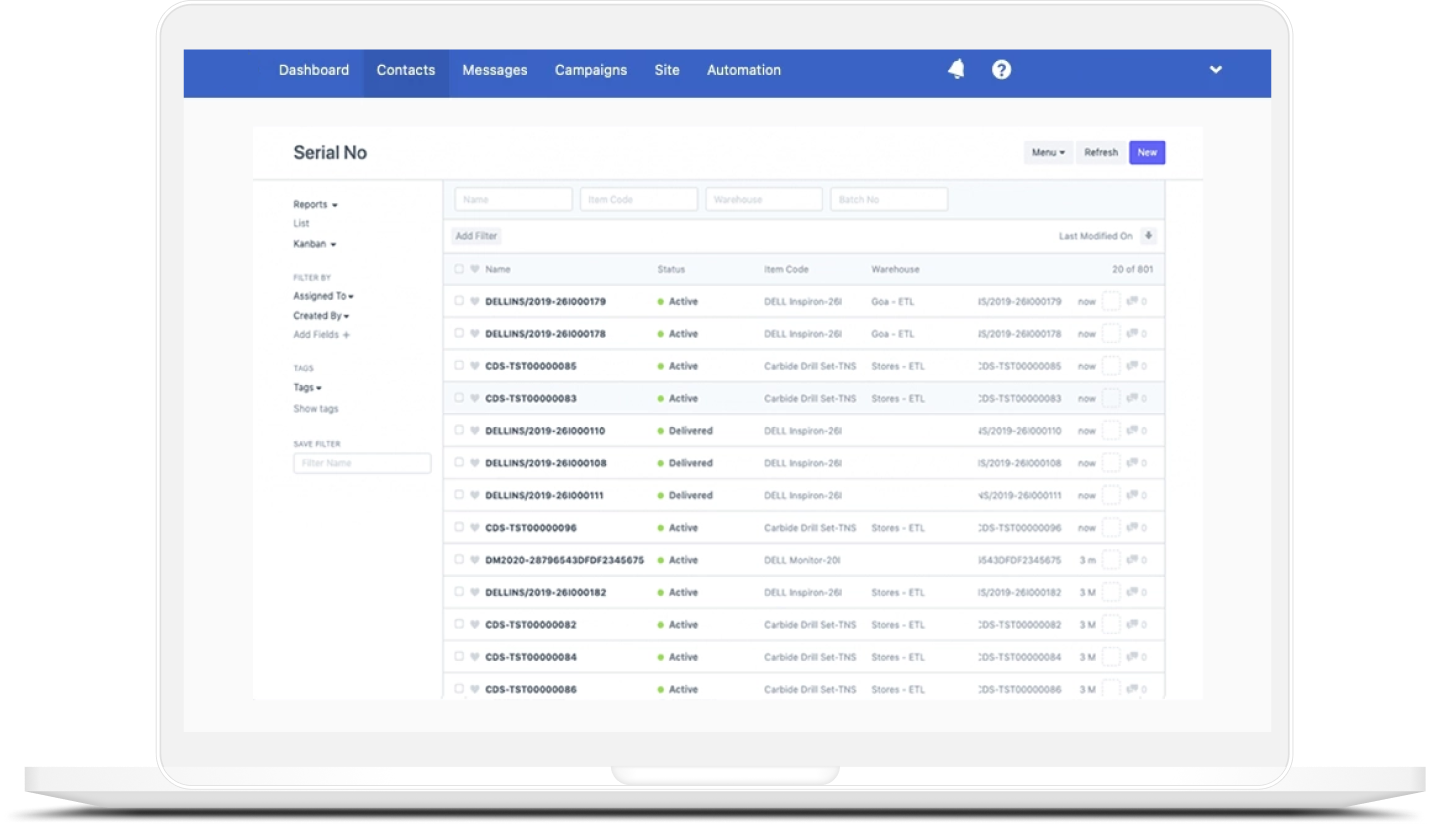
Task: Open the Assigned To filter dropdown
Action: [x=323, y=296]
